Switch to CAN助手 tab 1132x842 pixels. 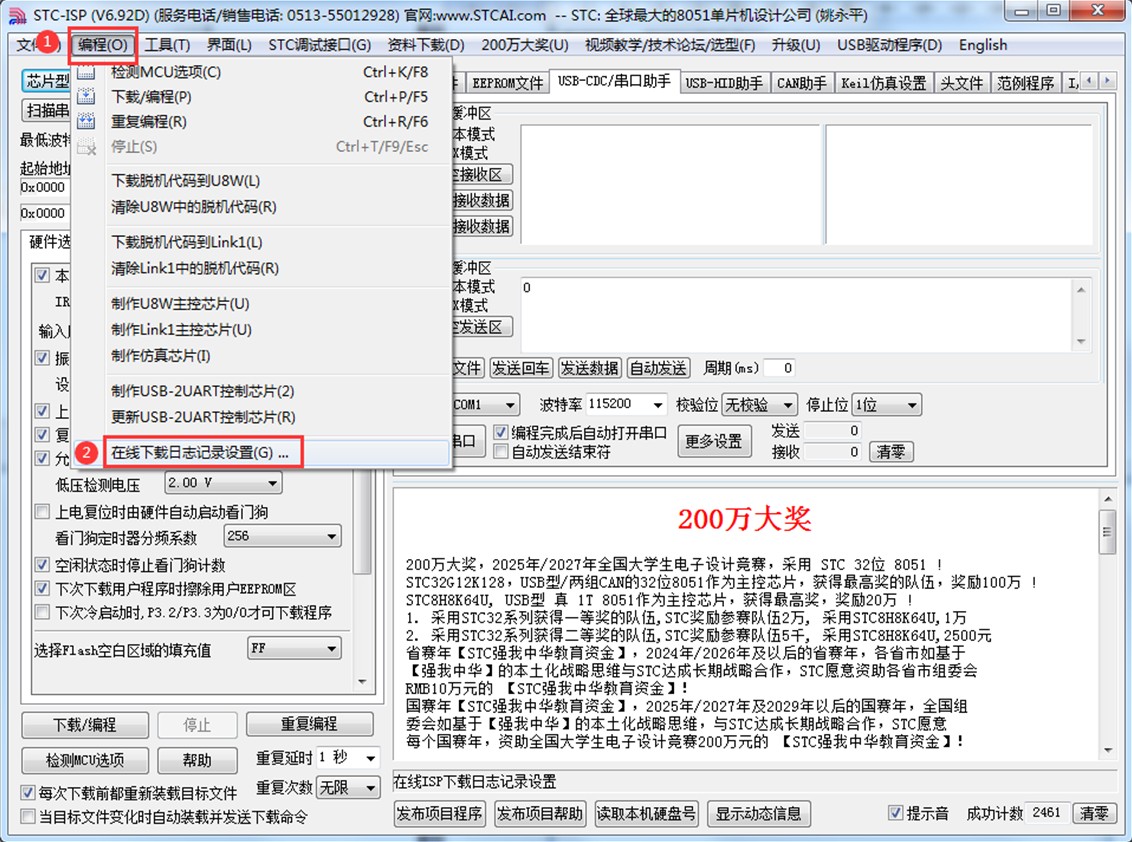[x=801, y=83]
